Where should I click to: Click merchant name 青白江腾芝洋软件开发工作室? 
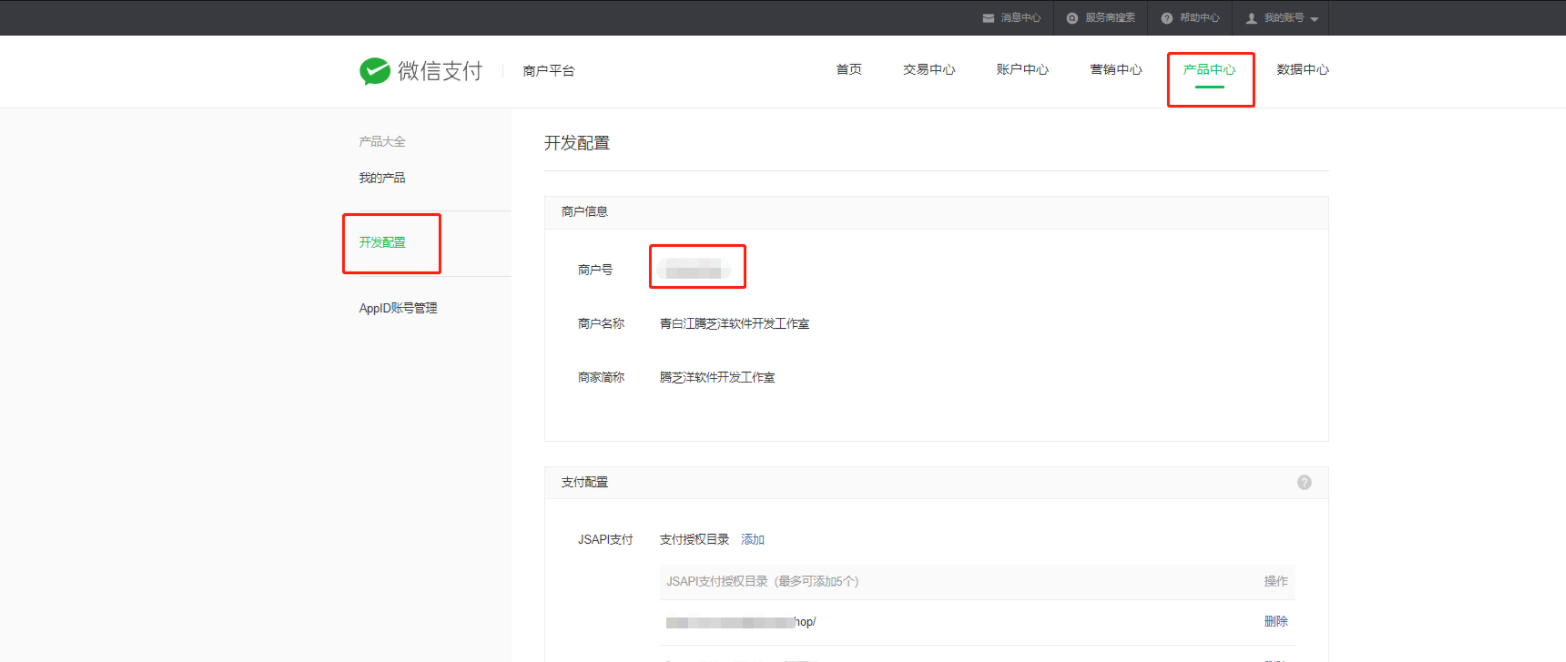735,323
